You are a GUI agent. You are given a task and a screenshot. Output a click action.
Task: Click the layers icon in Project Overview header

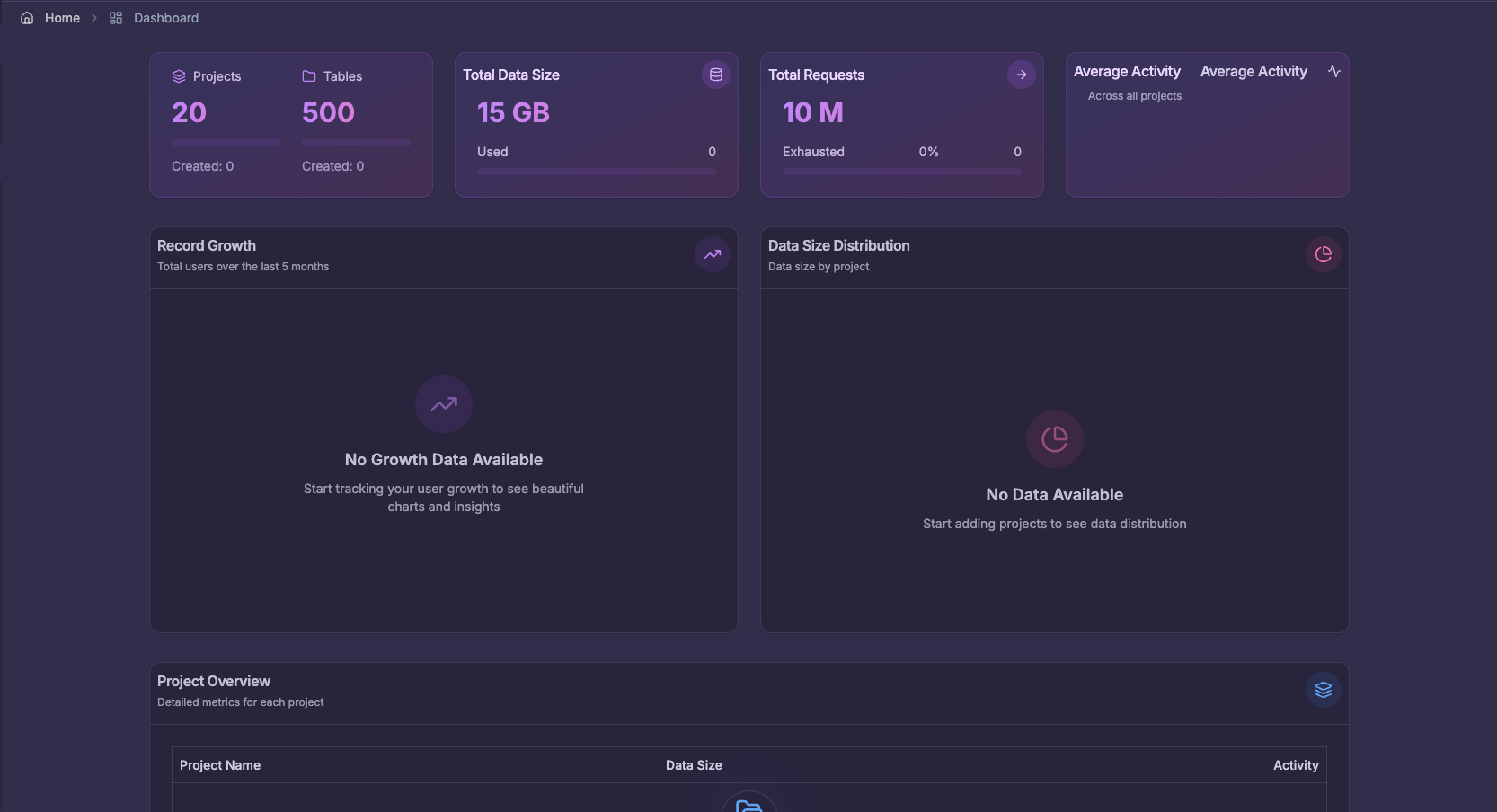coord(1324,690)
